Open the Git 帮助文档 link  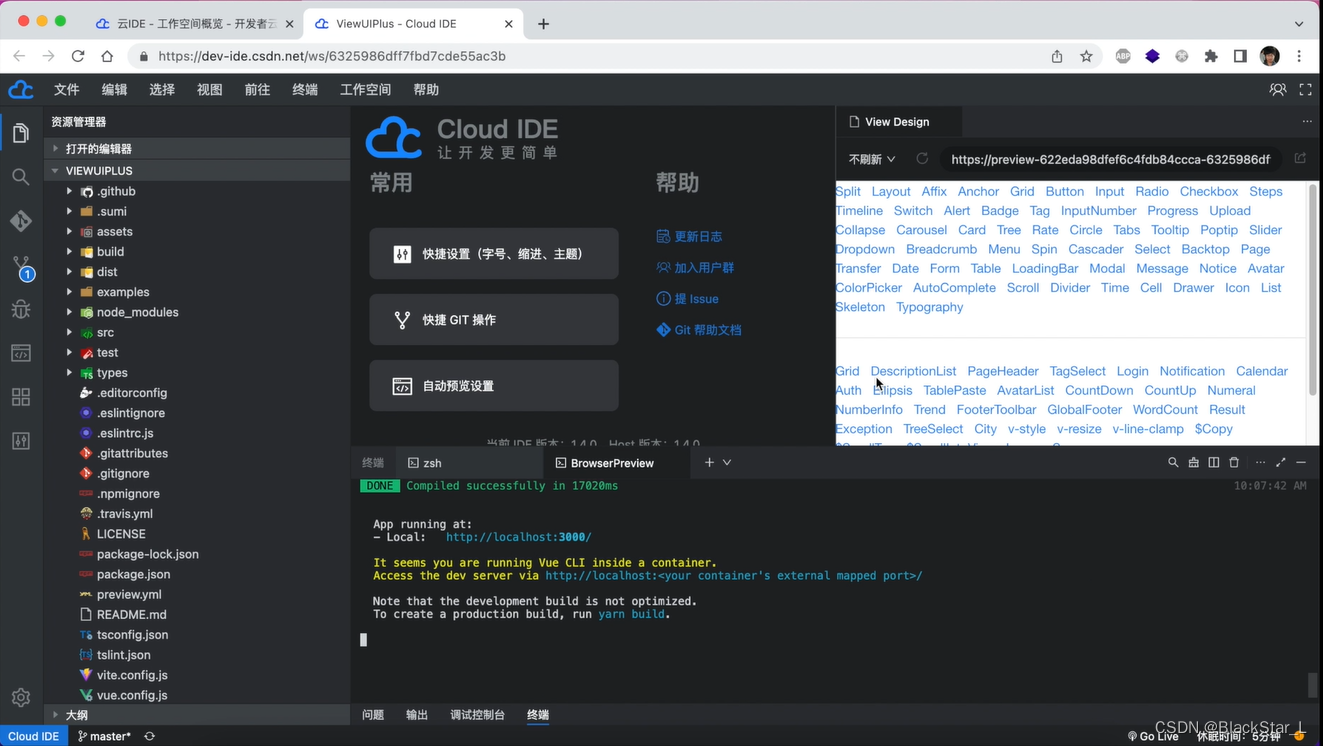[x=699, y=330]
